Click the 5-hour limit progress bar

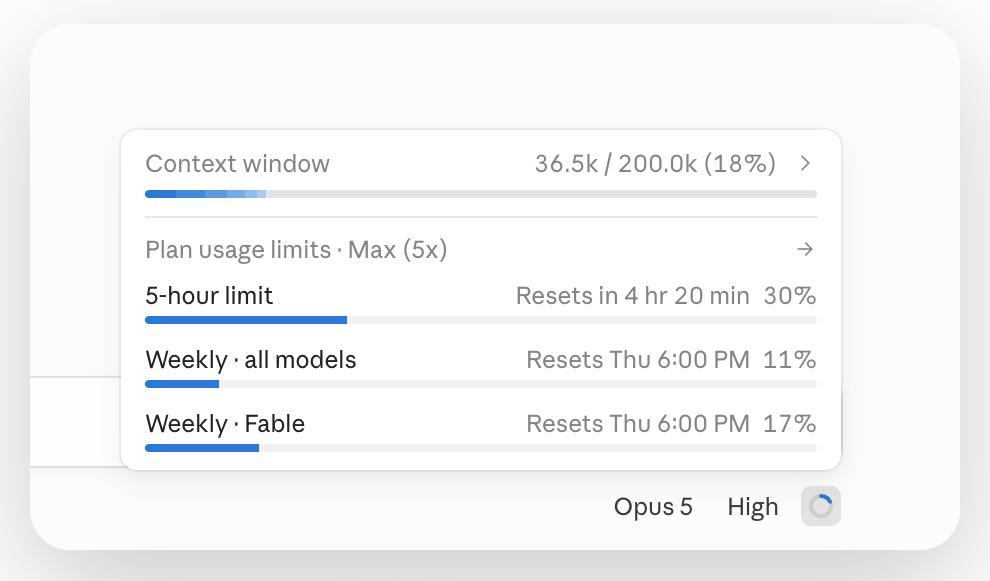point(481,320)
